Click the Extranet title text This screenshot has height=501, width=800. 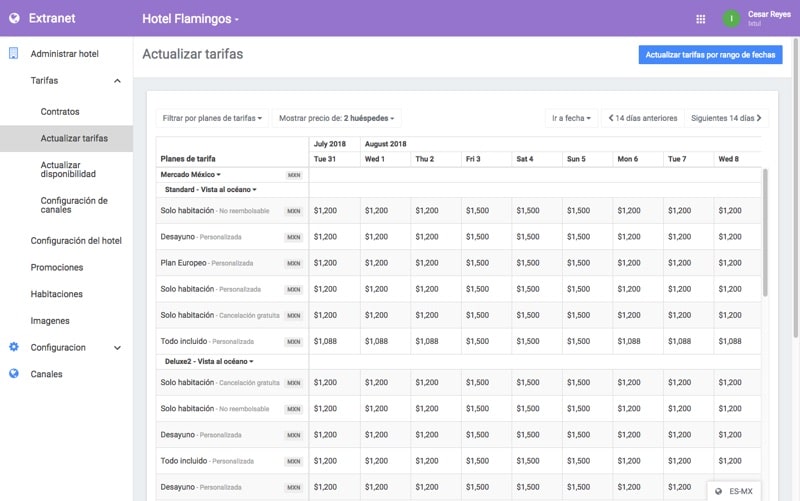click(52, 18)
